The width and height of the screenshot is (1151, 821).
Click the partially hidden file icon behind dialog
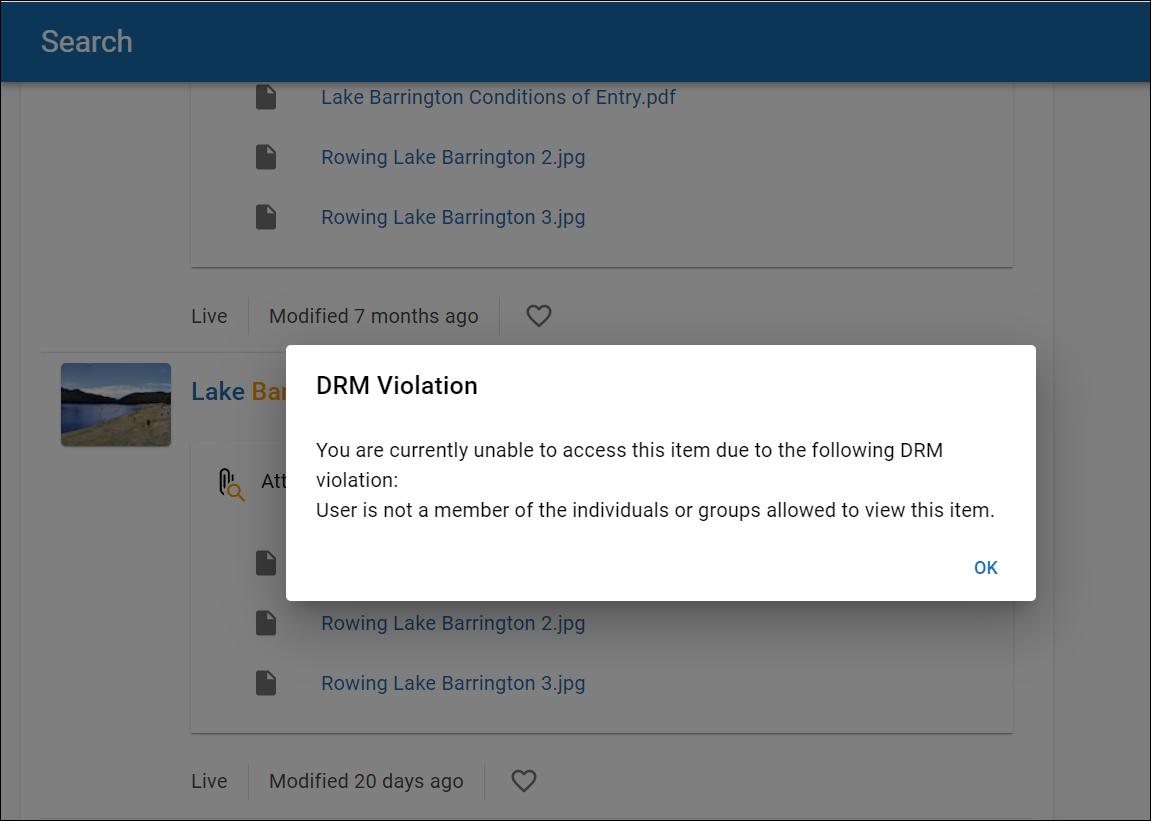(266, 563)
